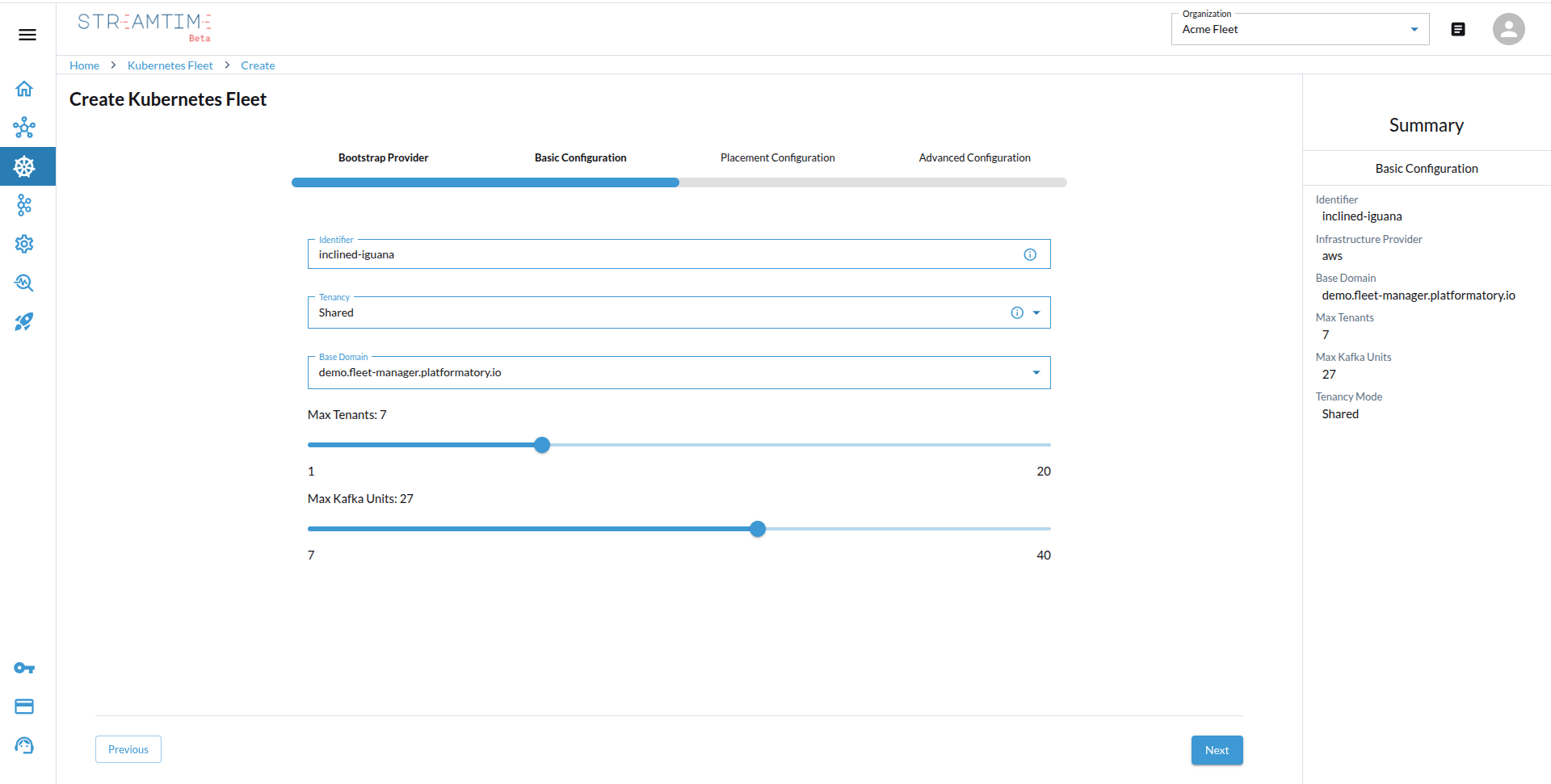The width and height of the screenshot is (1551, 784).
Task: Select the Kubernetes Fleet helm icon
Action: pos(24,166)
